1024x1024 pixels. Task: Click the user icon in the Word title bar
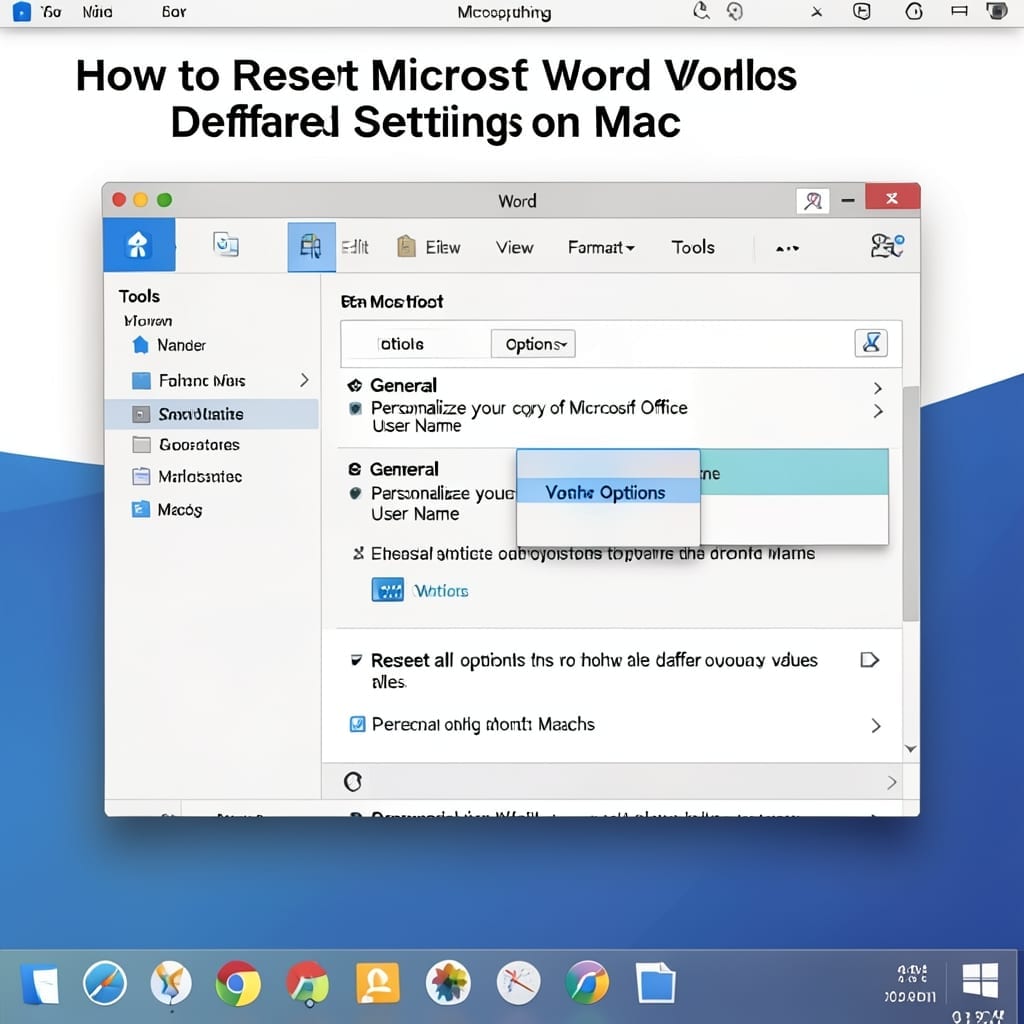[x=812, y=200]
